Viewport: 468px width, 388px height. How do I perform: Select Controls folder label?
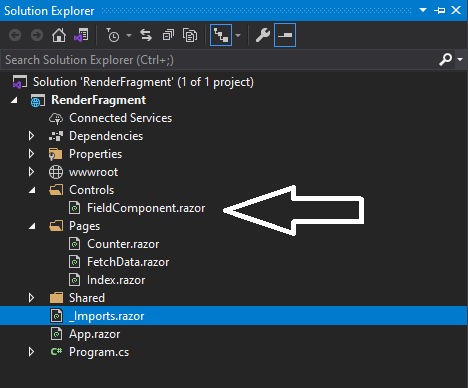pyautogui.click(x=91, y=190)
